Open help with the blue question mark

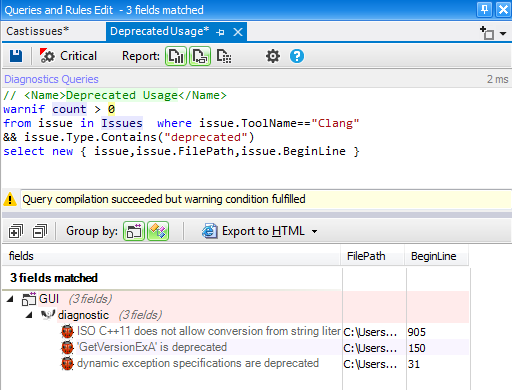pos(297,56)
